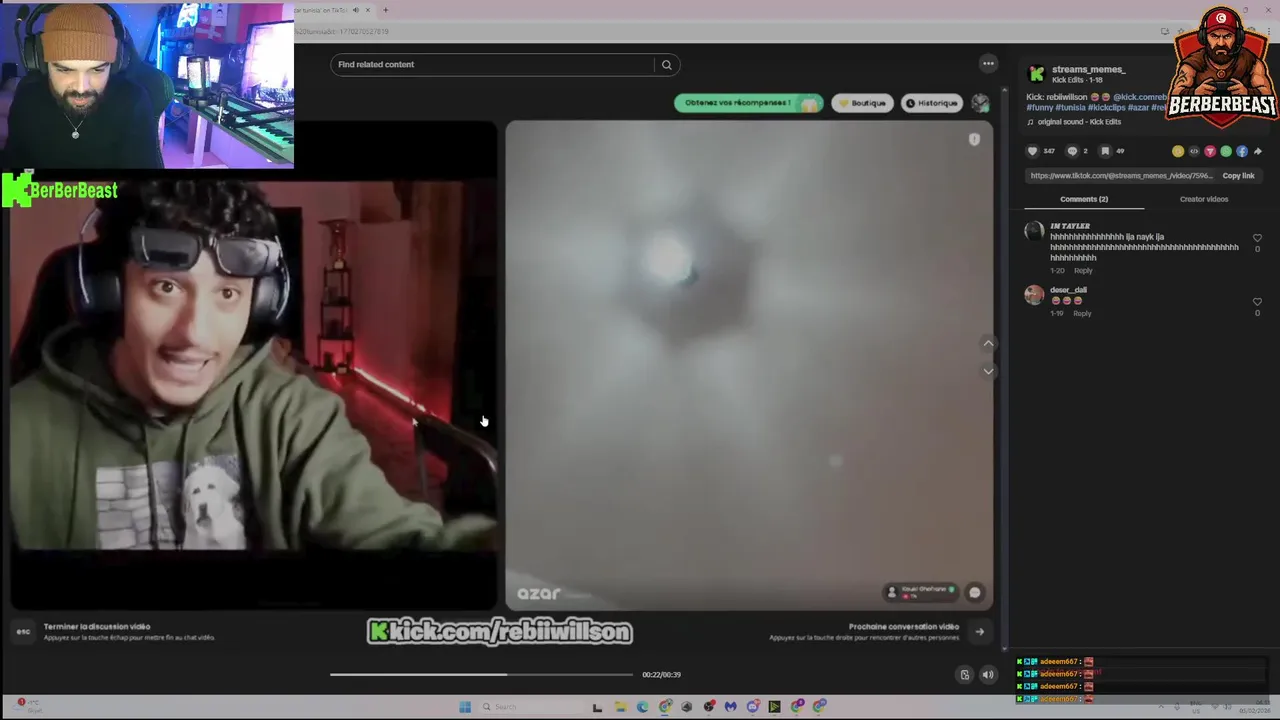Go to next video with down chevron

(x=988, y=371)
